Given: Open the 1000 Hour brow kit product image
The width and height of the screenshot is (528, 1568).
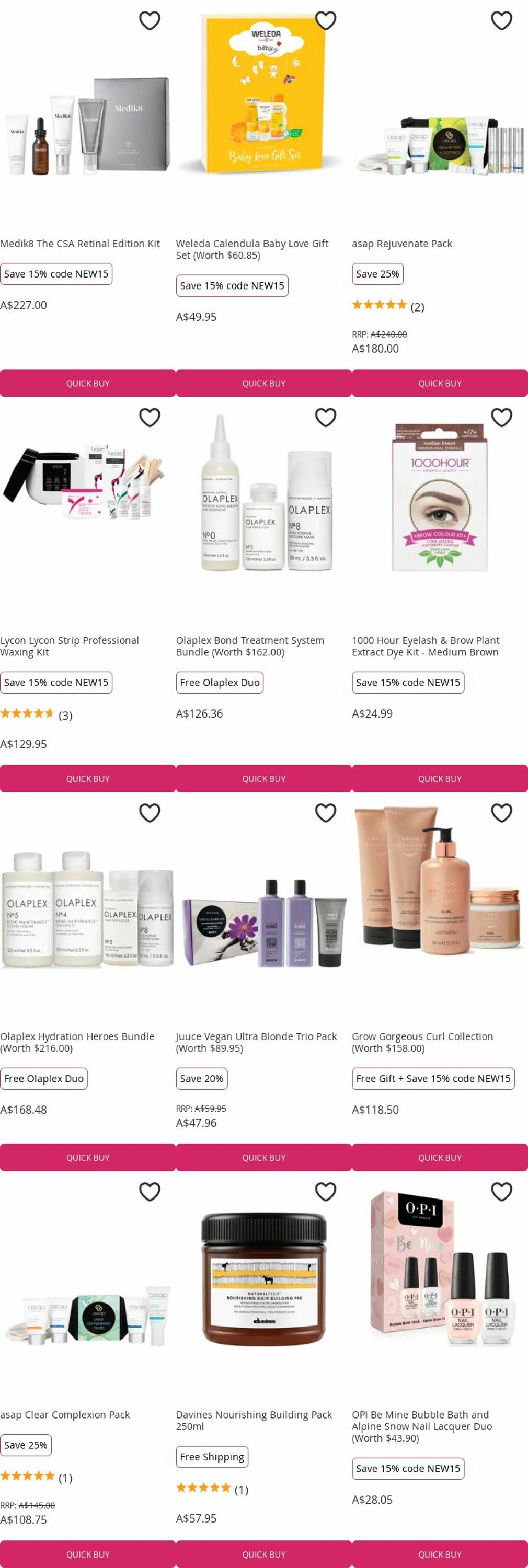Looking at the screenshot, I should 440,497.
